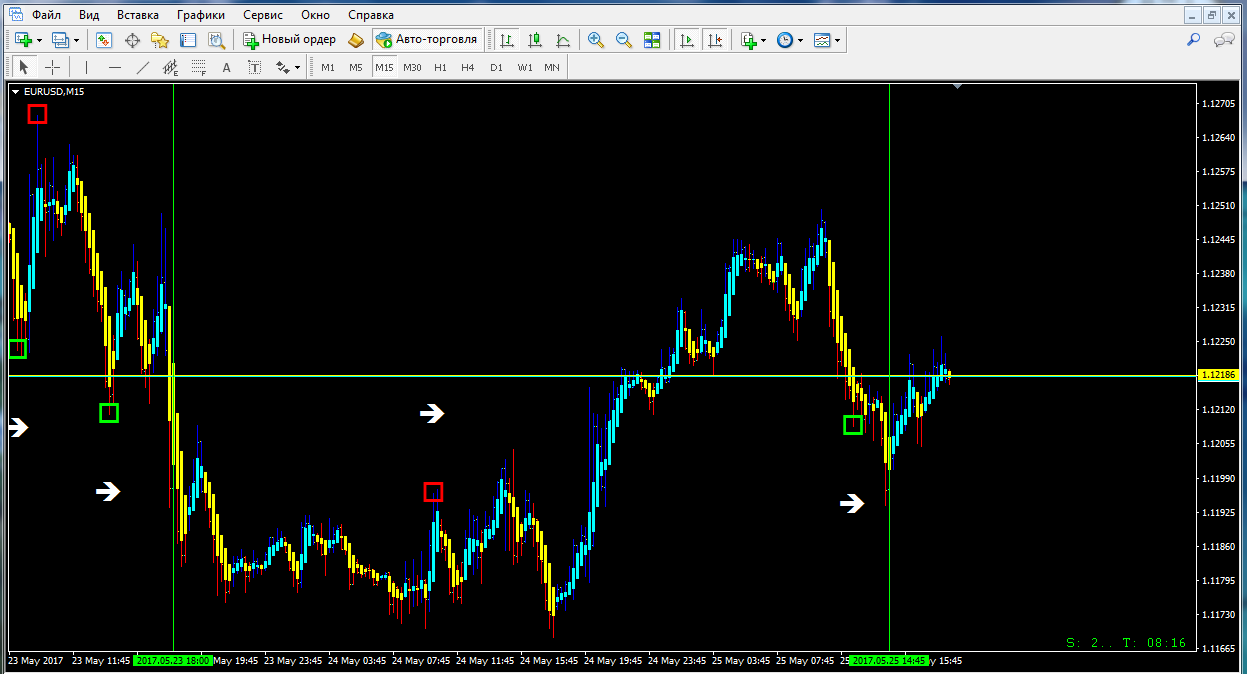This screenshot has width=1247, height=674.
Task: Expand the indicators list dropdown
Action: coord(763,41)
